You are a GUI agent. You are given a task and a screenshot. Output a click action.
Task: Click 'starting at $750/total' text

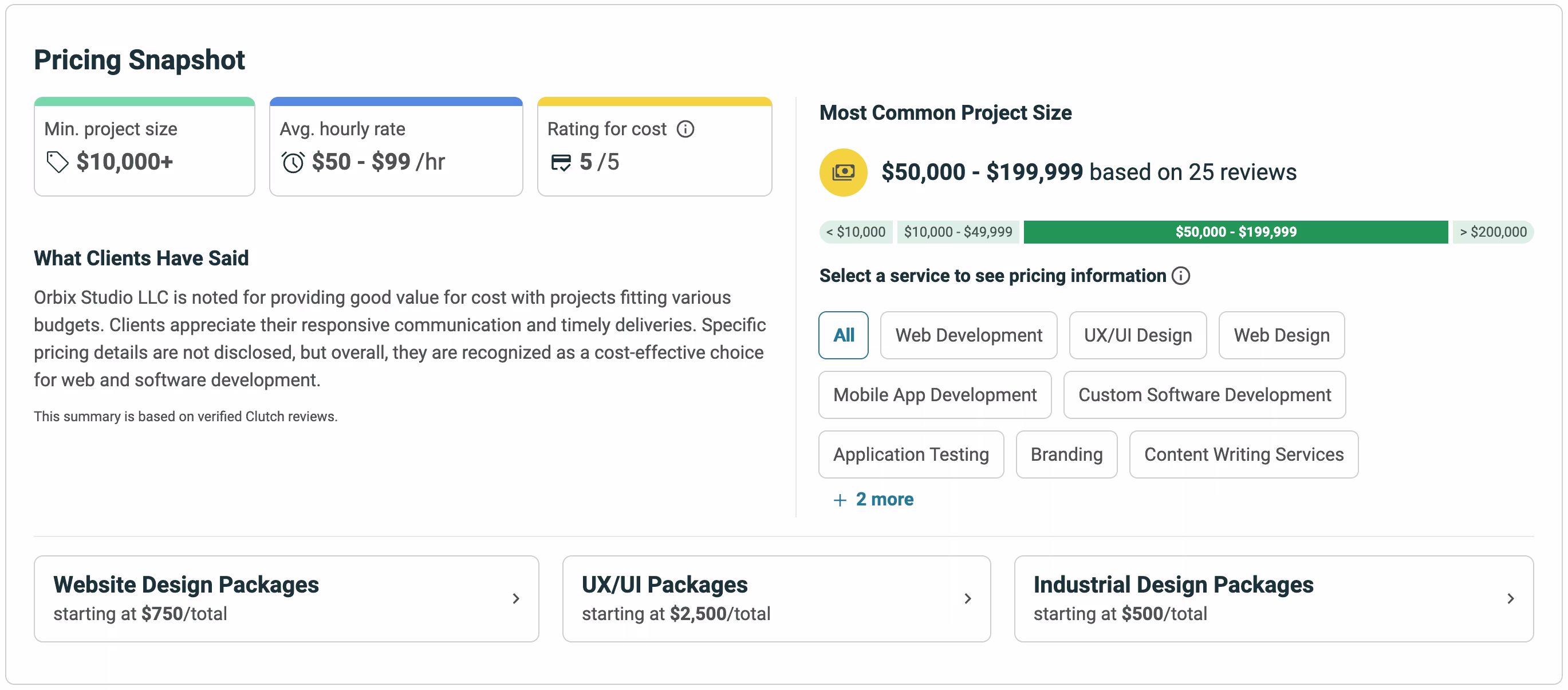(x=140, y=614)
